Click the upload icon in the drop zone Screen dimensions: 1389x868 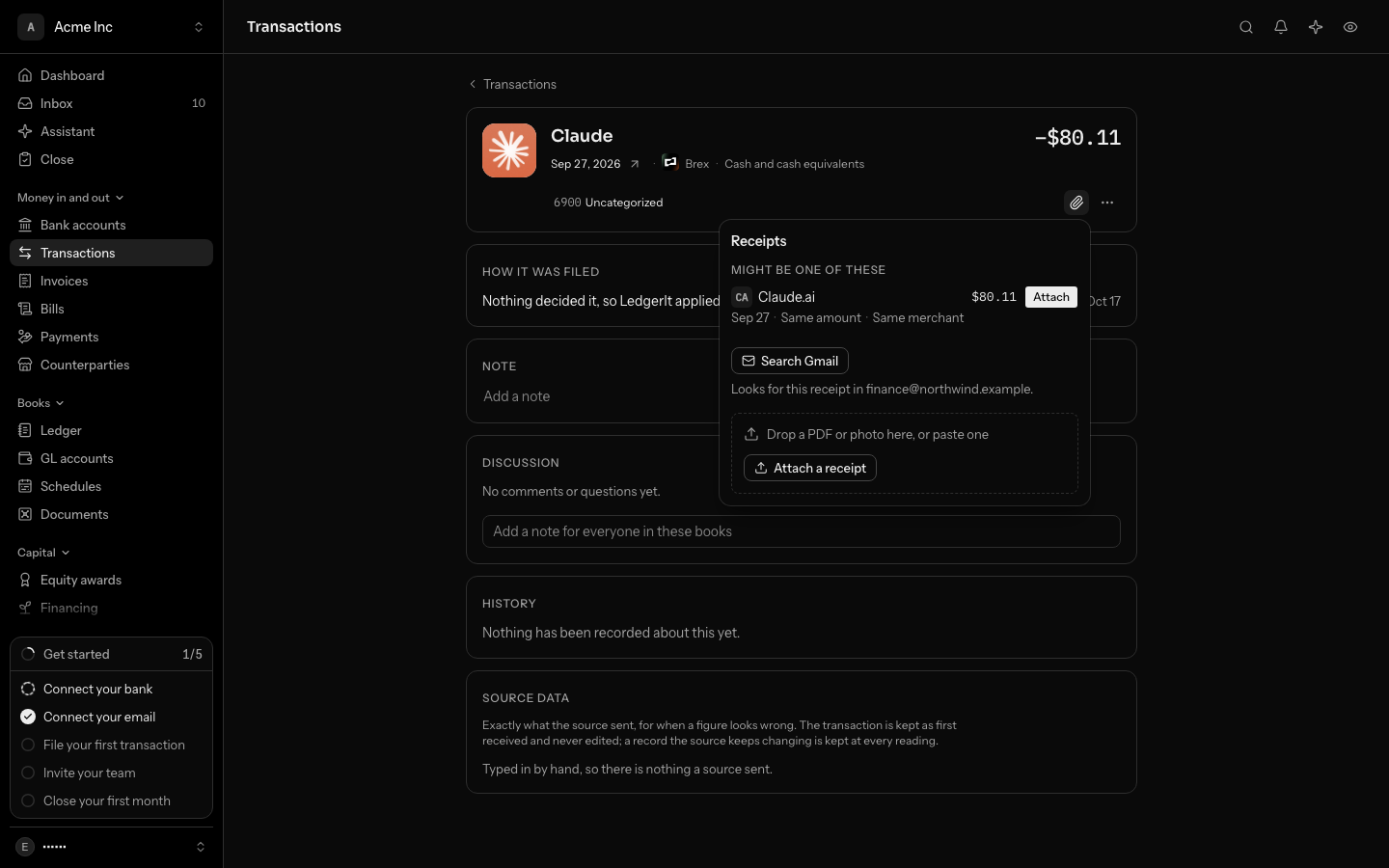[x=751, y=434]
